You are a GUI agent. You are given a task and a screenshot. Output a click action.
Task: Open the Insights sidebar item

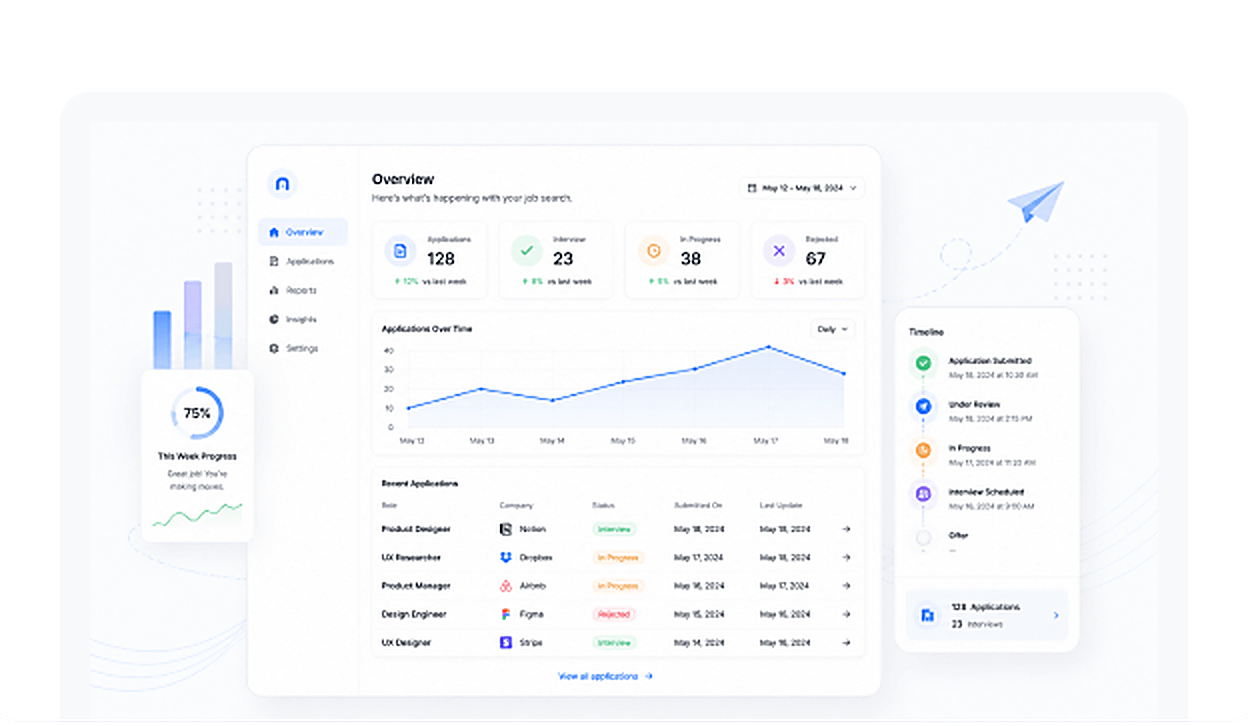click(x=303, y=319)
